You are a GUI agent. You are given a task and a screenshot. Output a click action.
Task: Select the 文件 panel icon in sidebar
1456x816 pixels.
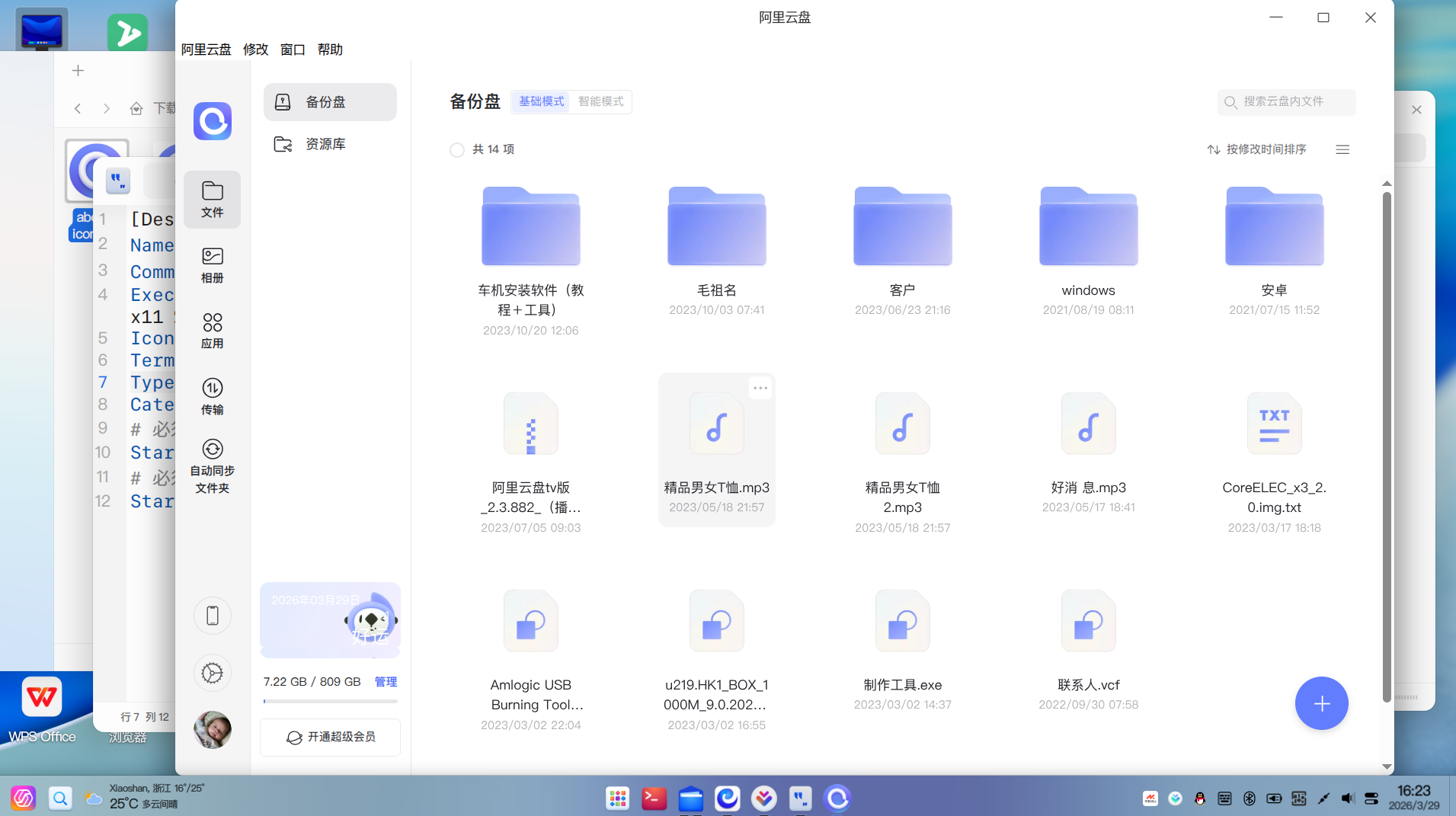[x=212, y=199]
